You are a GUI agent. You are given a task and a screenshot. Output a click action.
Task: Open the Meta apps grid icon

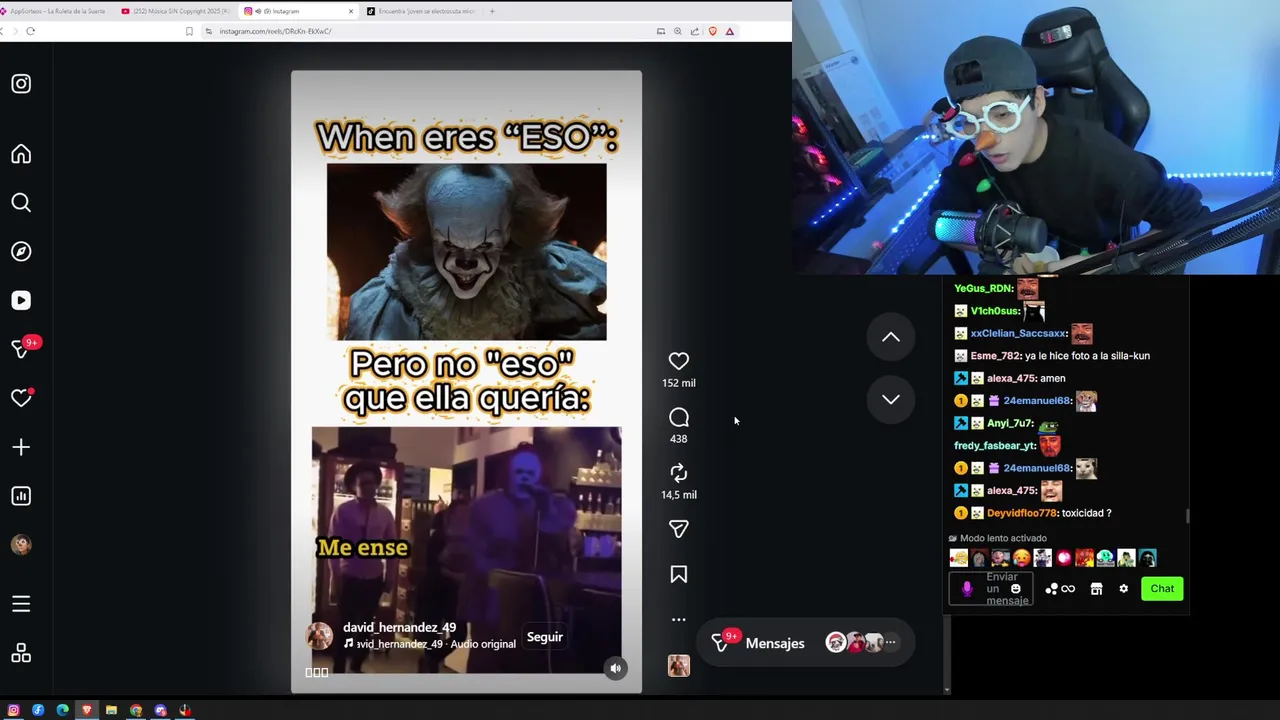21,653
